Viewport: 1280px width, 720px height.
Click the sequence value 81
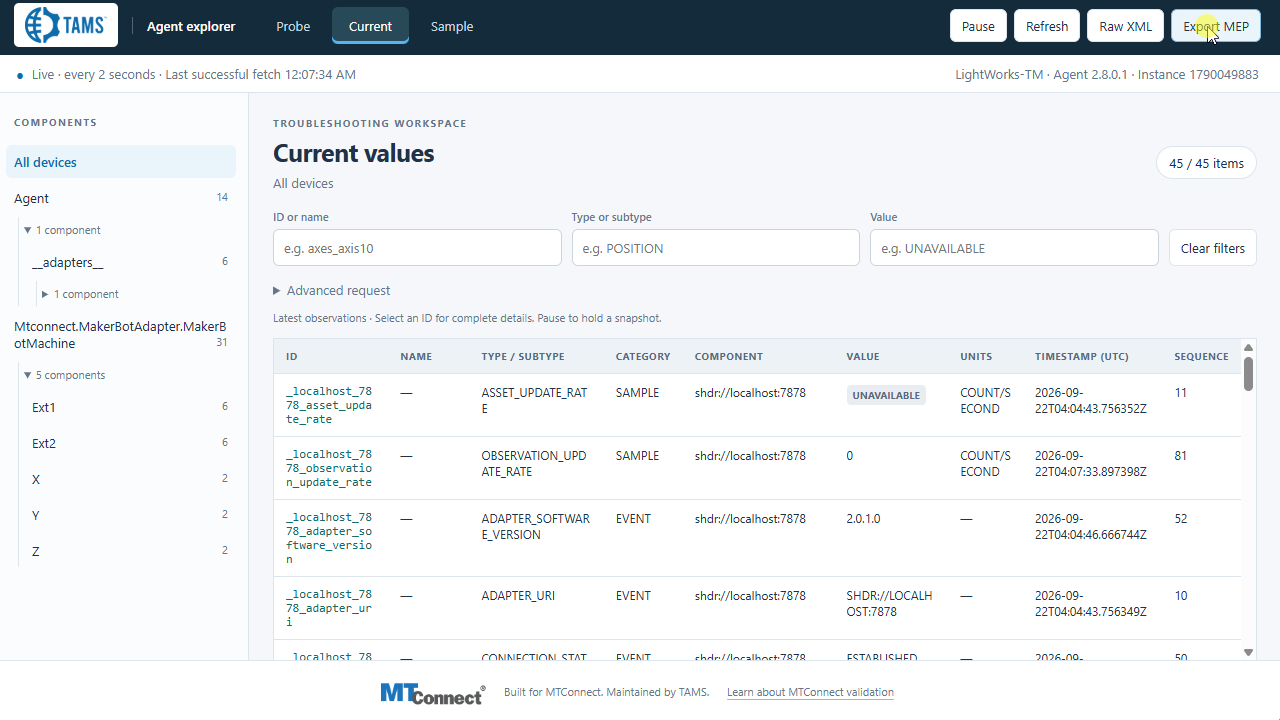click(1181, 456)
